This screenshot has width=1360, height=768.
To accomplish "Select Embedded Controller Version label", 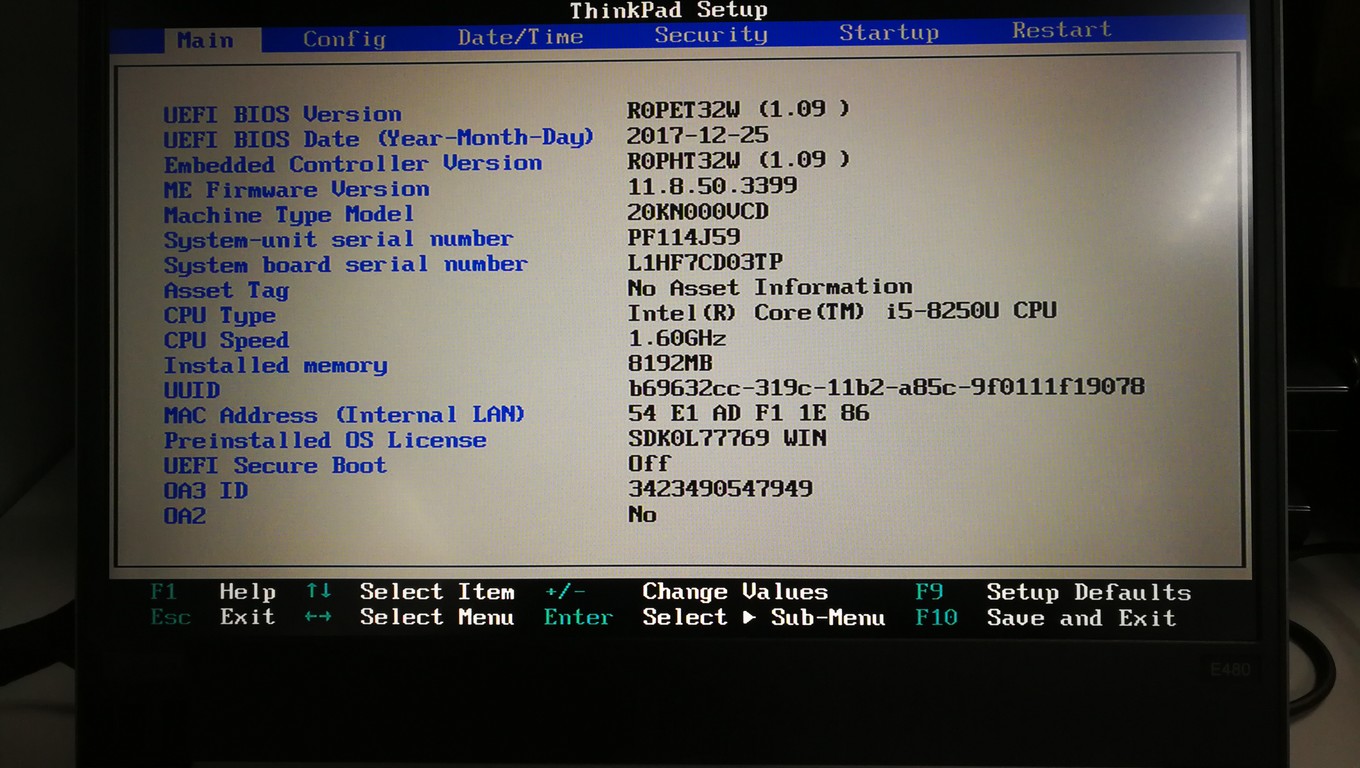I will 353,164.
